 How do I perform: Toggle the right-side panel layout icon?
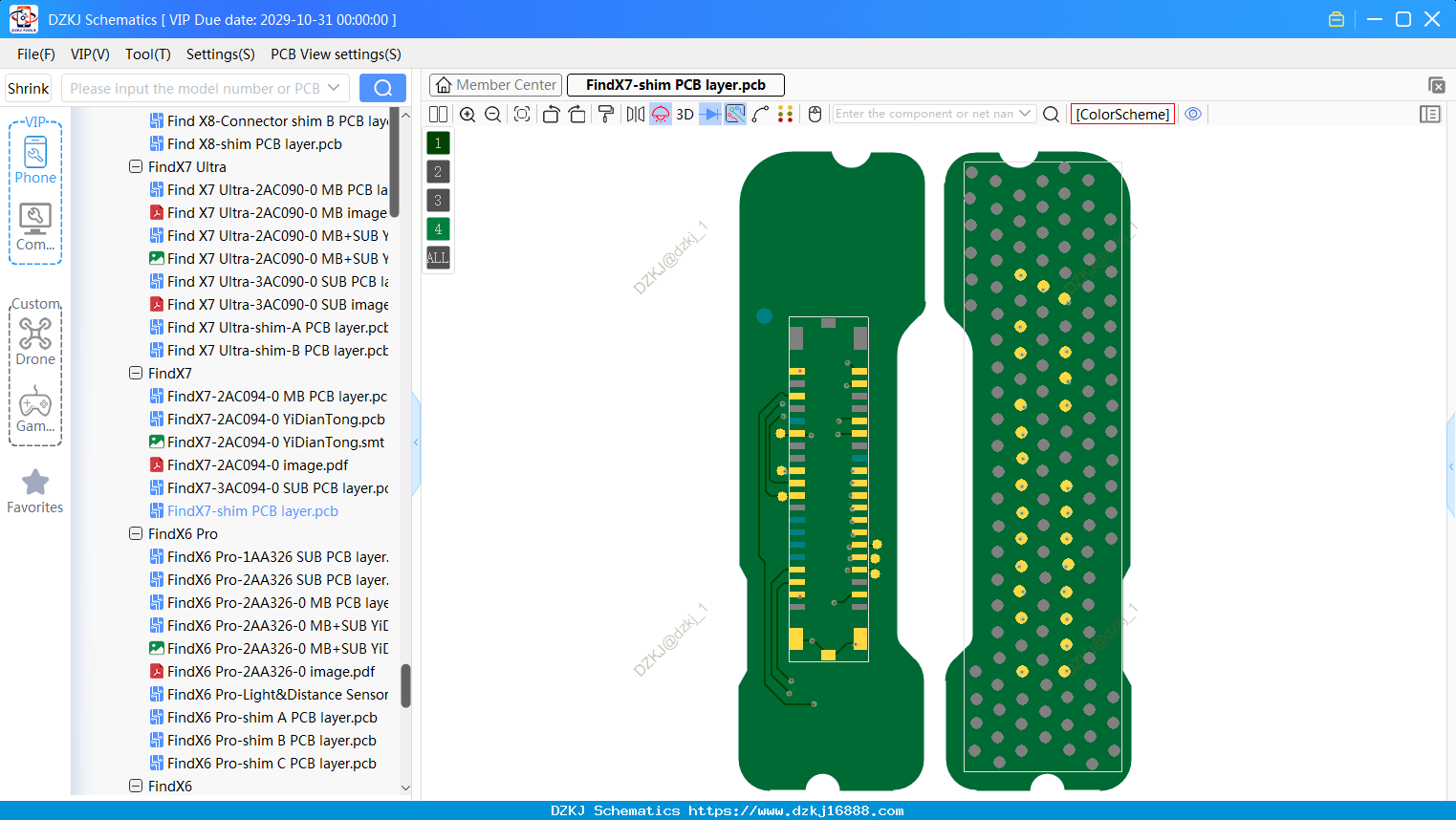1430,114
